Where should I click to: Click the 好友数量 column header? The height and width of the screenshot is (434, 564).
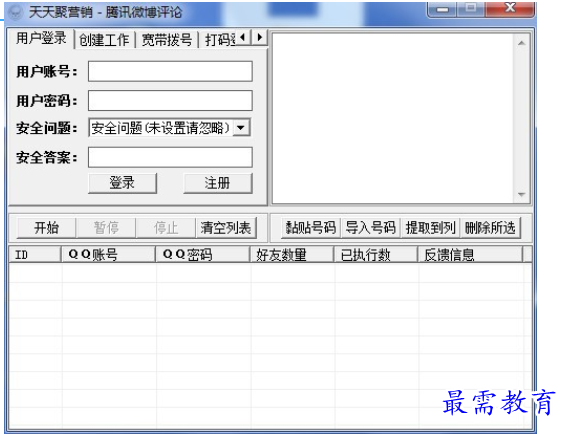tap(292, 254)
